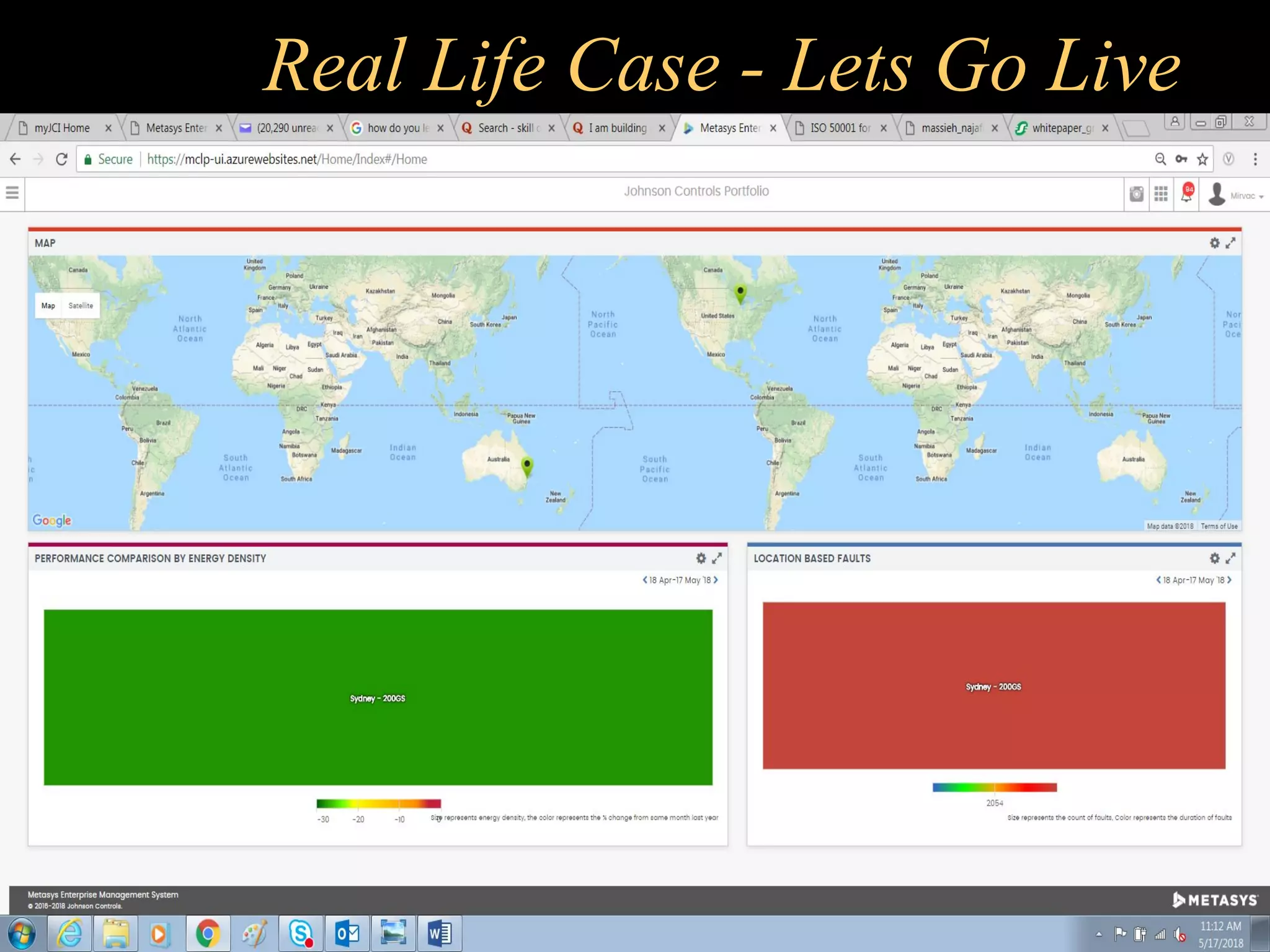Open Windows Start button
This screenshot has height=952, width=1270.
(x=20, y=933)
